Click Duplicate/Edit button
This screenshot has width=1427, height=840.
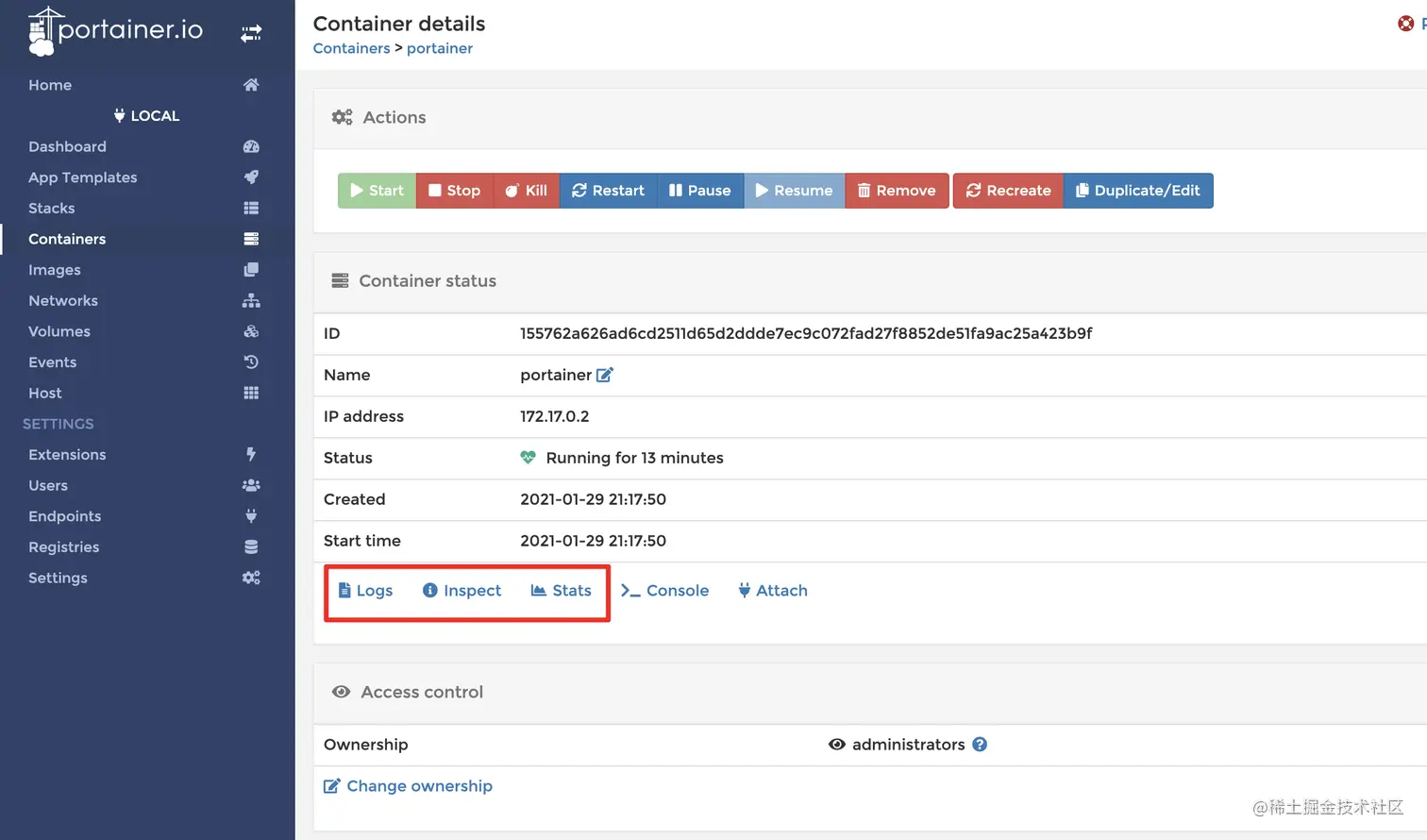[x=1138, y=191]
